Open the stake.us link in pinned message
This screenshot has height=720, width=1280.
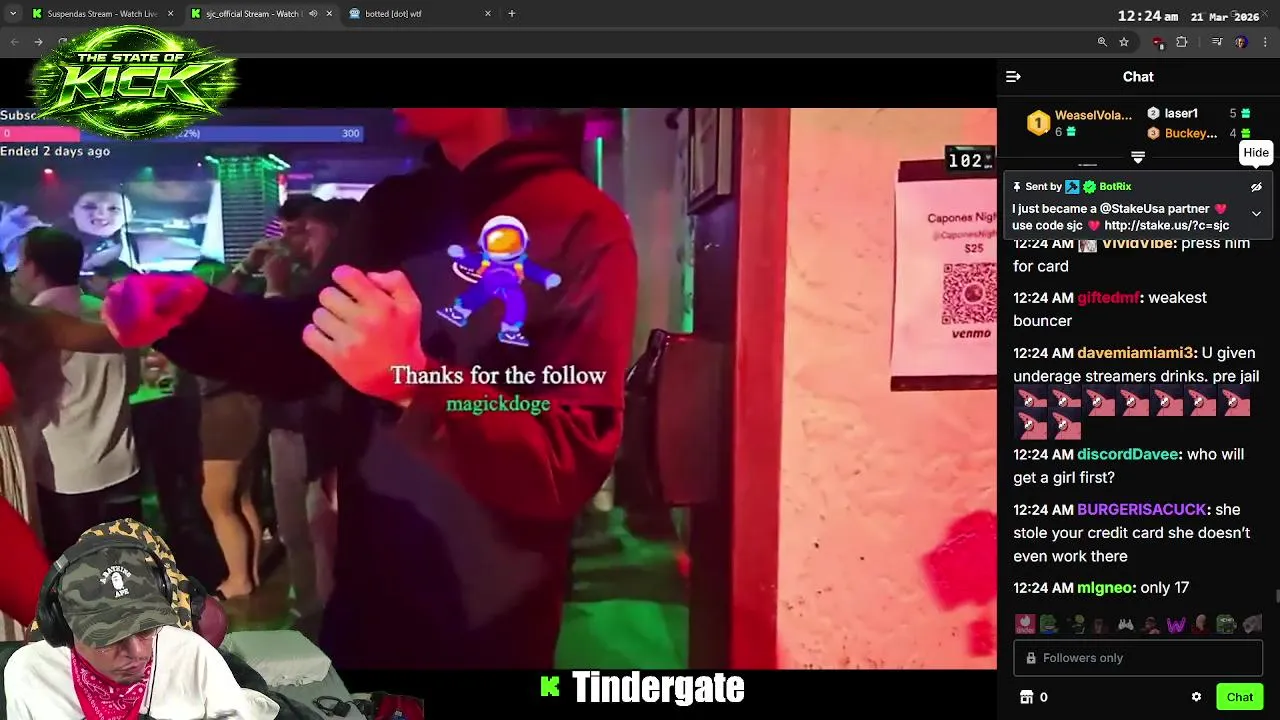pyautogui.click(x=1167, y=225)
